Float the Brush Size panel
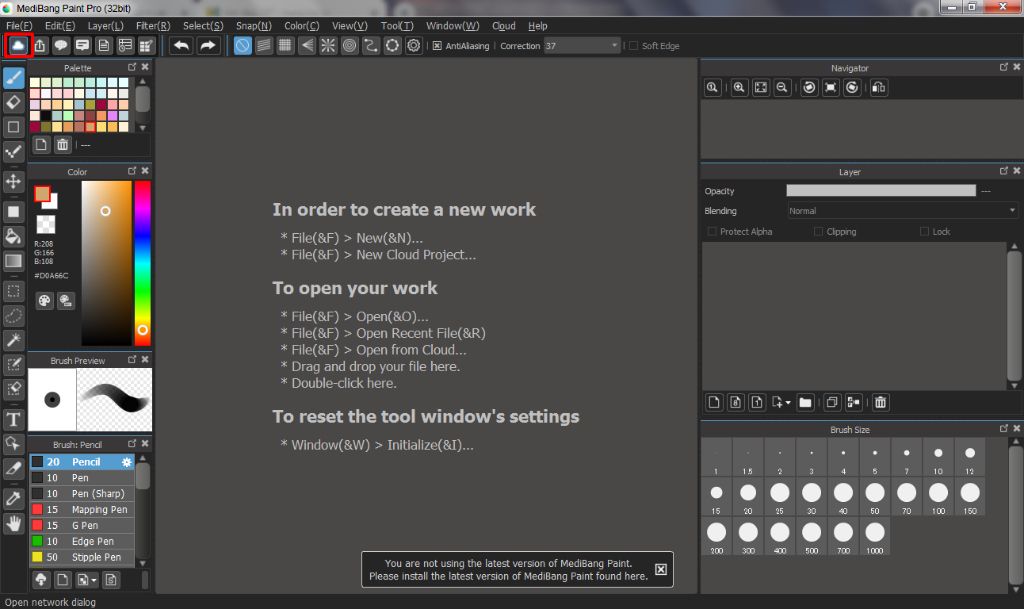The width and height of the screenshot is (1024, 609). (1004, 429)
